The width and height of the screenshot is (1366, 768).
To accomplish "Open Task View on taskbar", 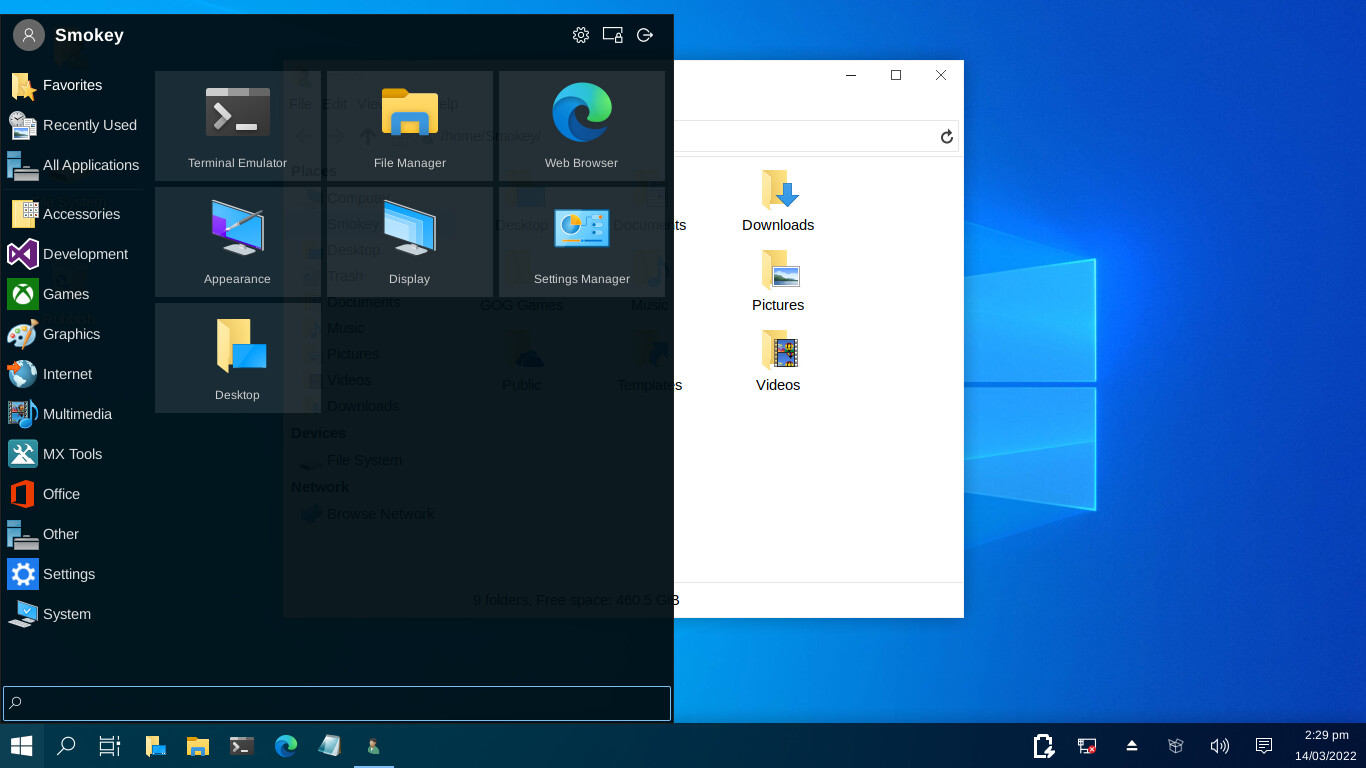I will click(x=110, y=746).
